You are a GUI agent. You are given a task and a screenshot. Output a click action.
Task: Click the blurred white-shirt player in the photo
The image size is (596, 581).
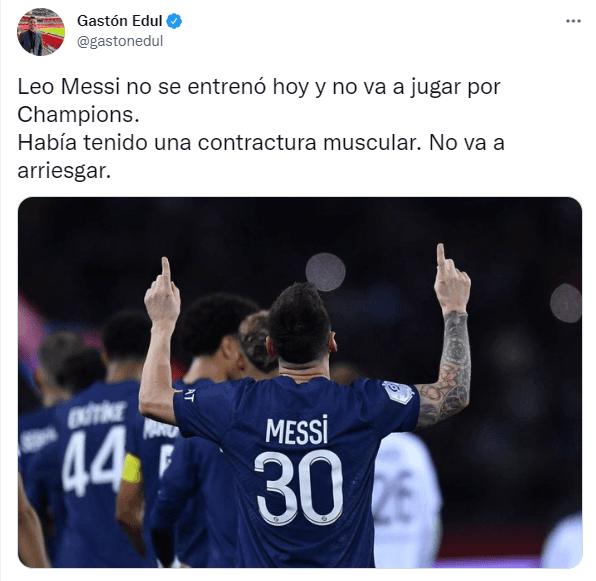(x=407, y=500)
